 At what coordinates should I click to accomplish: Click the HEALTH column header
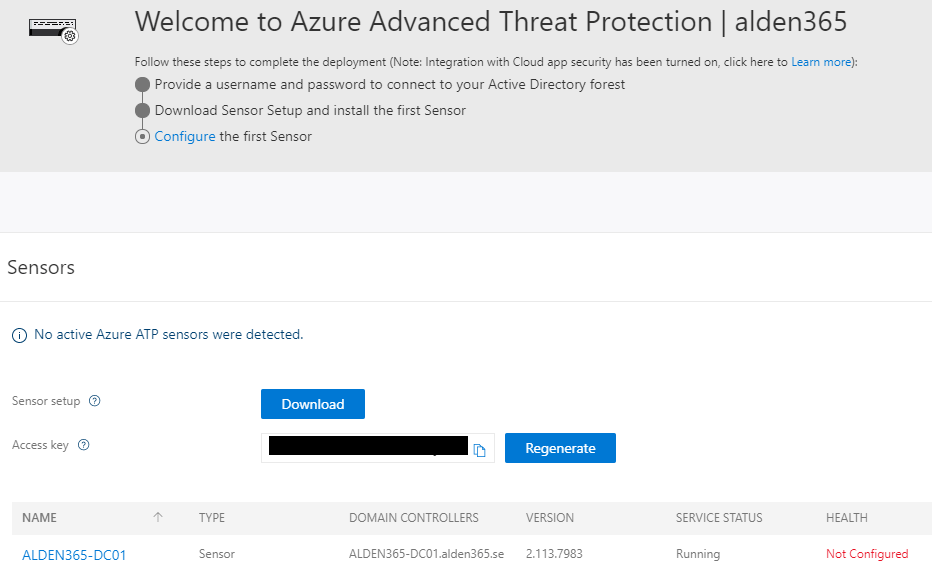tap(846, 518)
